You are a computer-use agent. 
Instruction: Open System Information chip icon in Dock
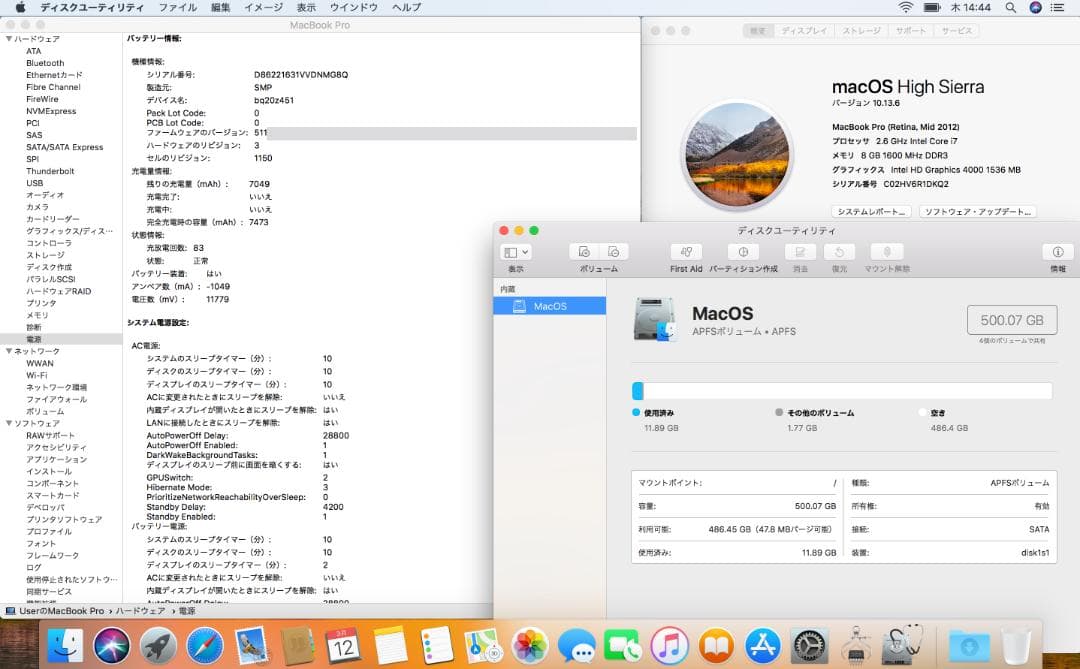click(856, 646)
